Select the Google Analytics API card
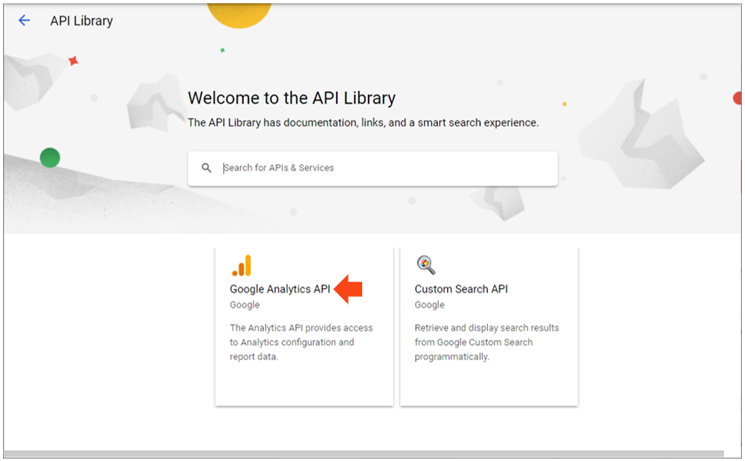Screen dimensions: 745x461 coord(304,380)
